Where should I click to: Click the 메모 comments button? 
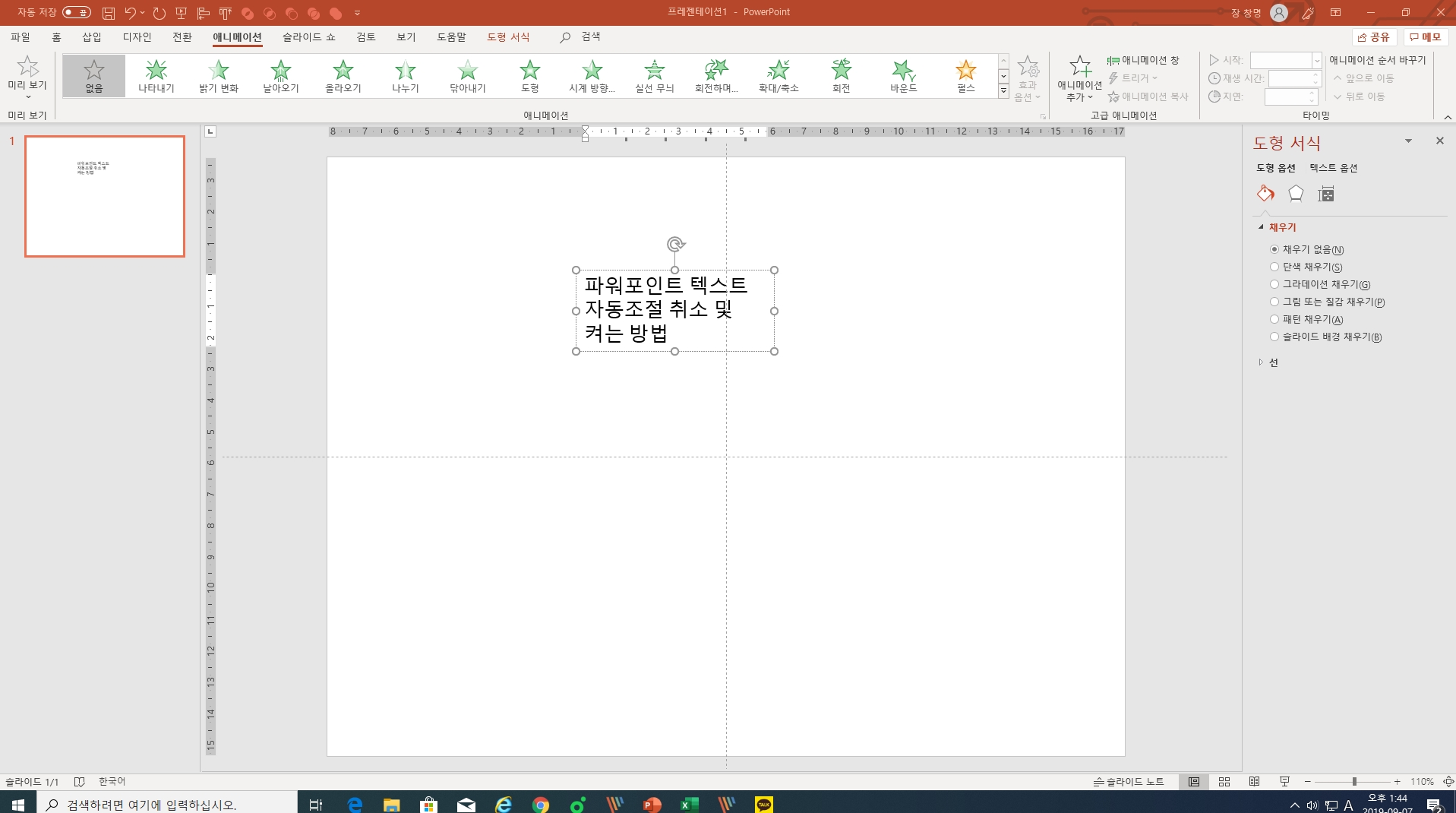1426,37
